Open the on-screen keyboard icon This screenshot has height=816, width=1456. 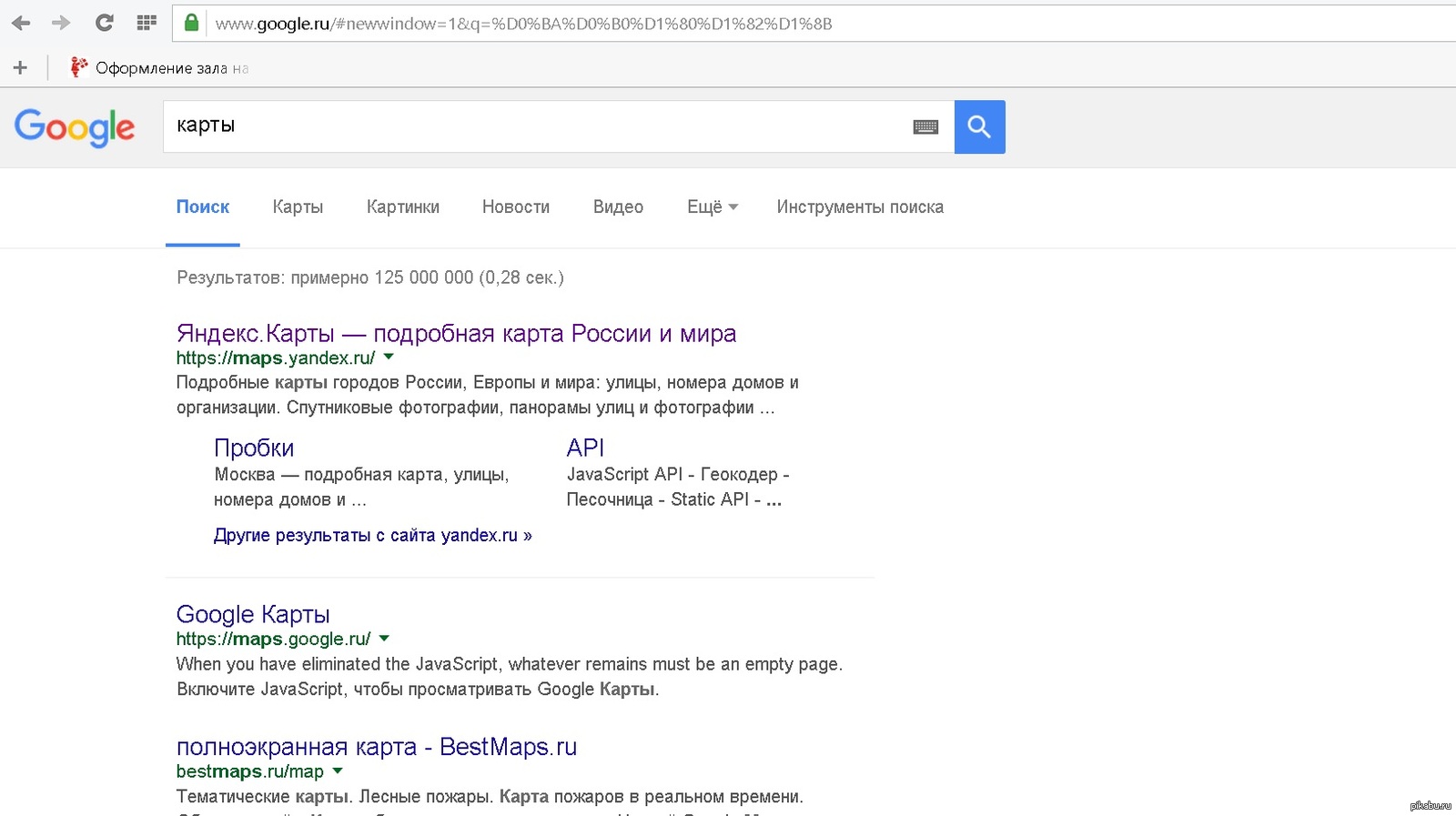click(x=925, y=127)
